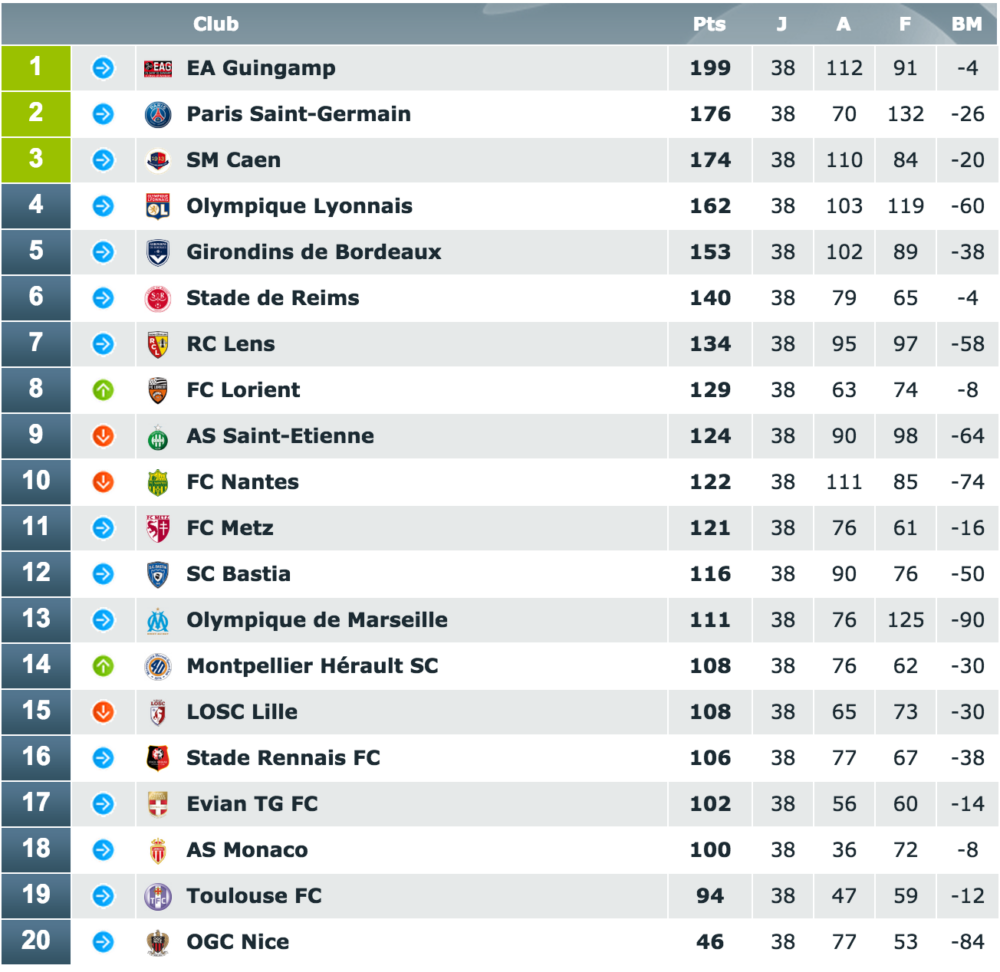Select the Paris Saint-Germain logo
1000x972 pixels.
coord(159,113)
